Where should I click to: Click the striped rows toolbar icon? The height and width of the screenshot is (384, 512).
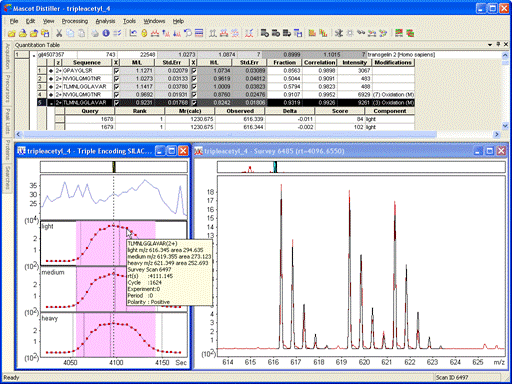tap(199, 33)
